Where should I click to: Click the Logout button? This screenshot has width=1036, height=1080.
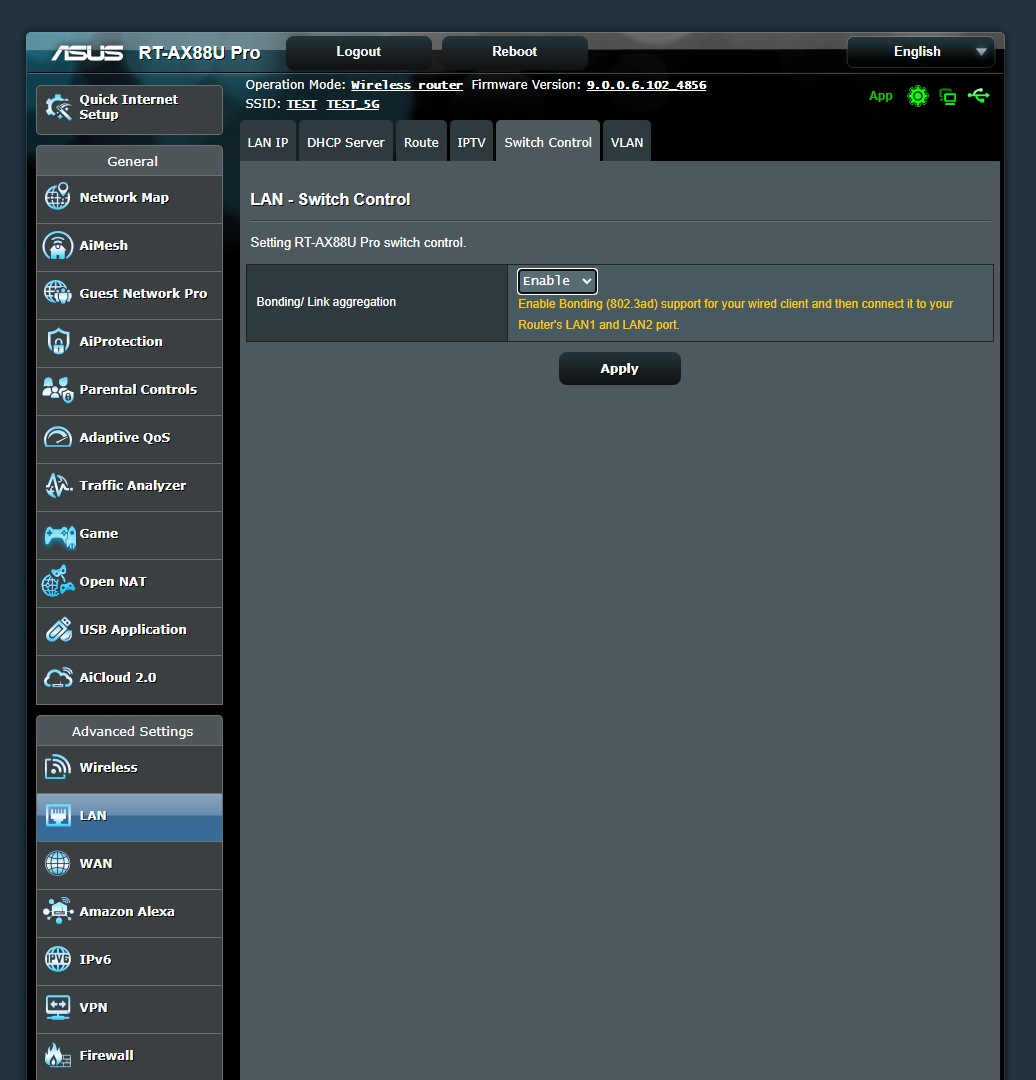(x=358, y=52)
